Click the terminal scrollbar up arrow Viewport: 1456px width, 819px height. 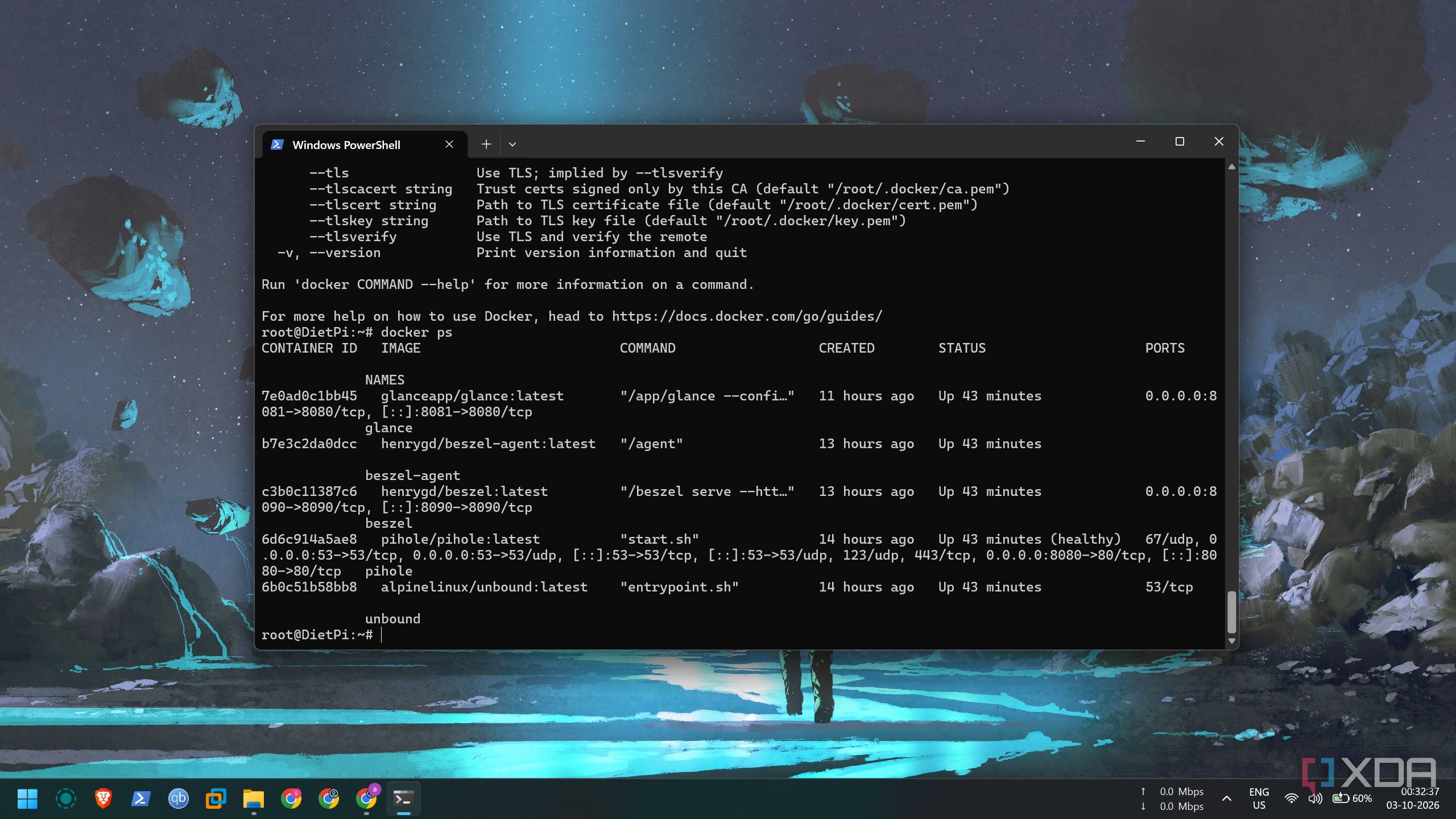click(1231, 167)
